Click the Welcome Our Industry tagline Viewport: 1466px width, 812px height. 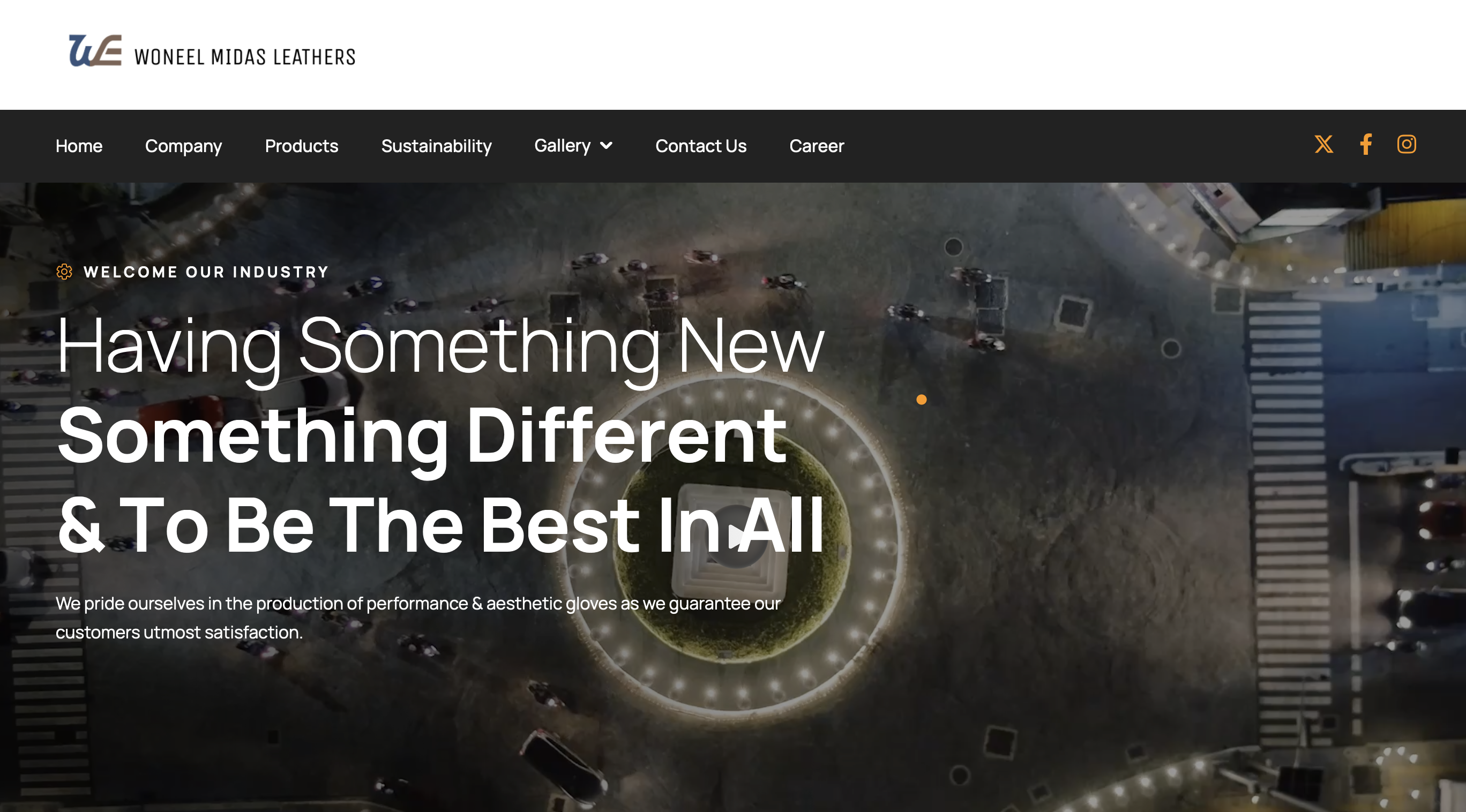coord(206,272)
